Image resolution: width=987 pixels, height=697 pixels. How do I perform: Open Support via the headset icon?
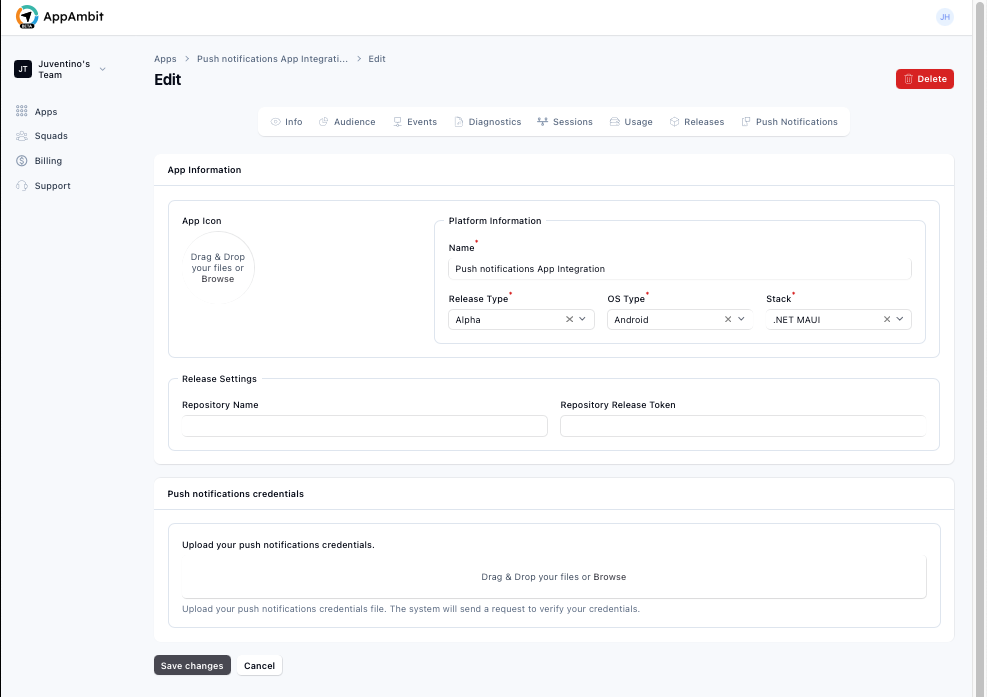(x=22, y=185)
